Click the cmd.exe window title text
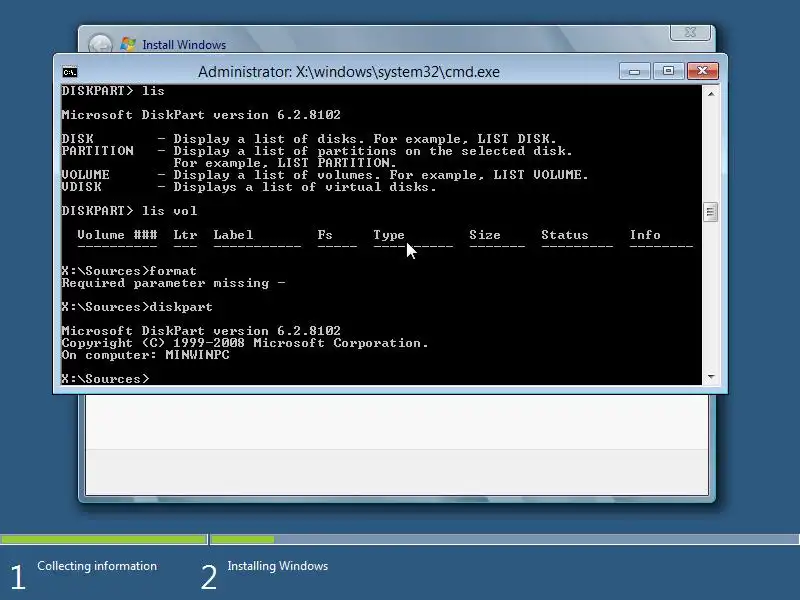 348,72
